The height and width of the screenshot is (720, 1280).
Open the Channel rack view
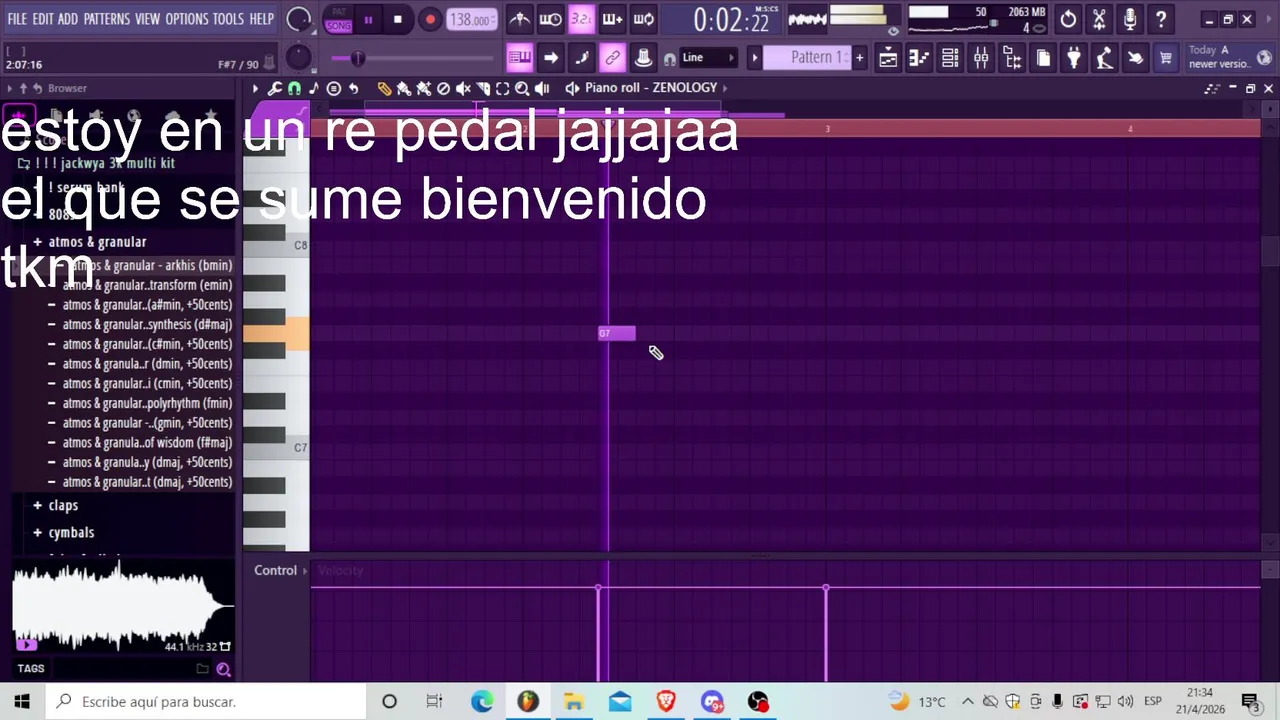coord(950,58)
